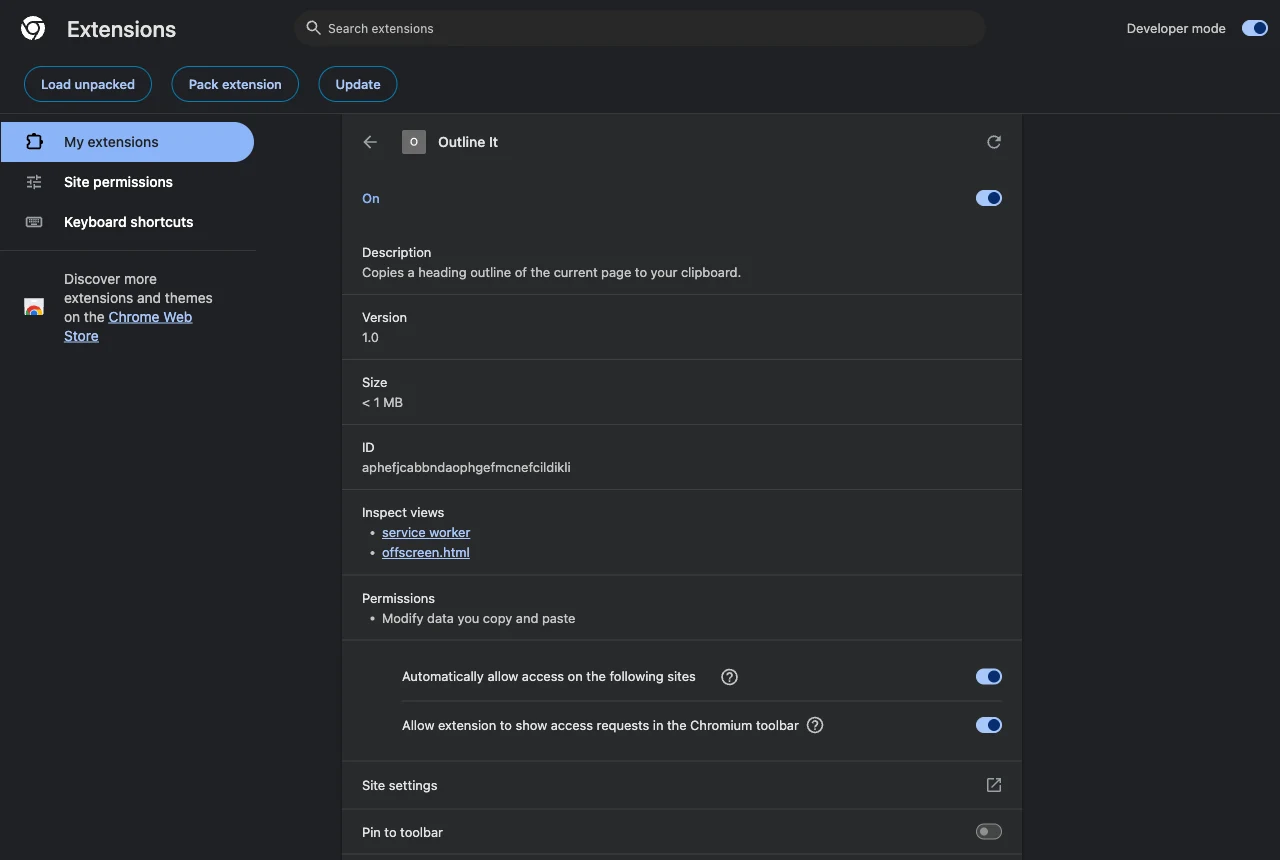Open My extensions section
The height and width of the screenshot is (860, 1280).
[x=127, y=142]
